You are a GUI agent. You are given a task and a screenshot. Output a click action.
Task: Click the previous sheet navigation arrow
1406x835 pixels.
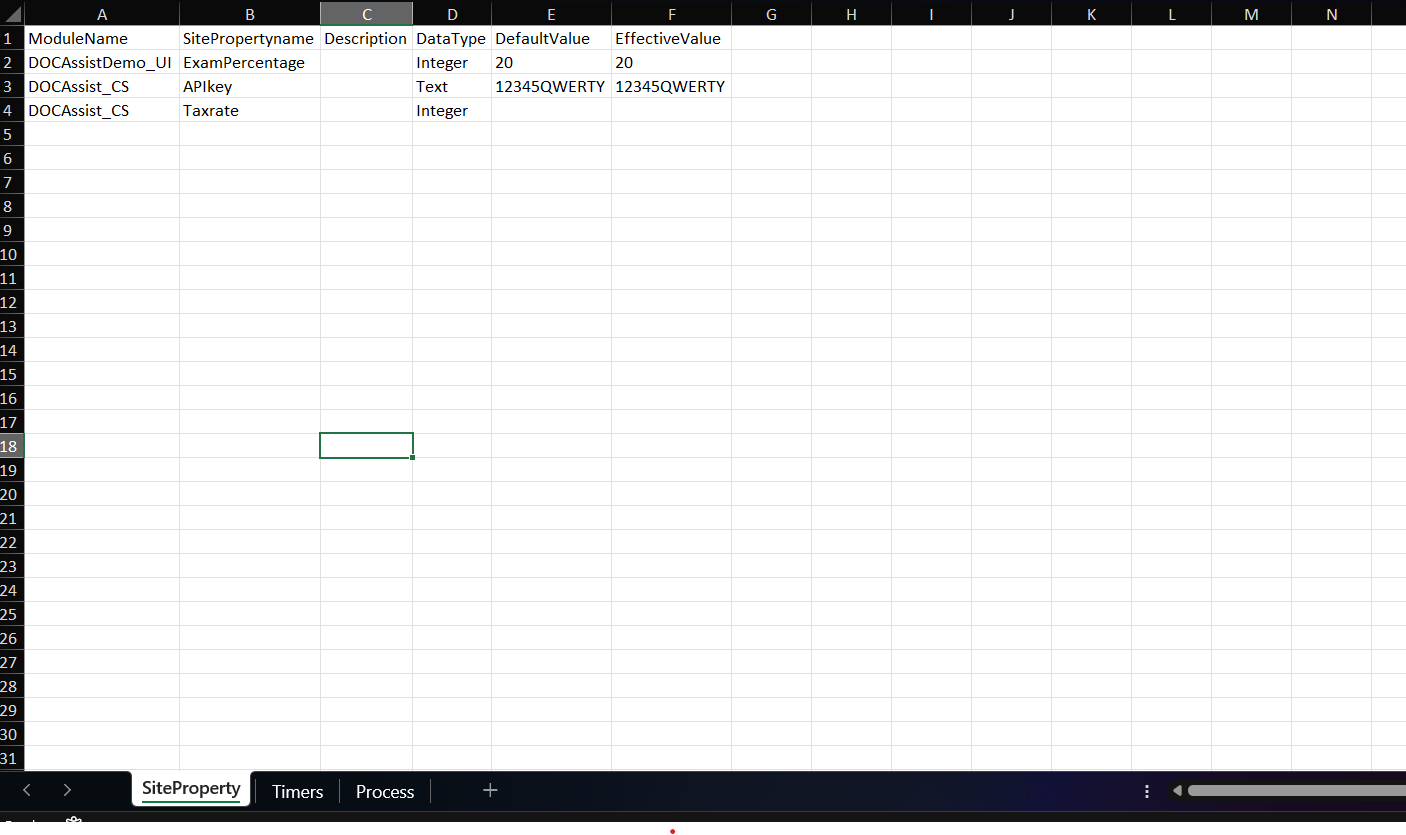pyautogui.click(x=27, y=790)
